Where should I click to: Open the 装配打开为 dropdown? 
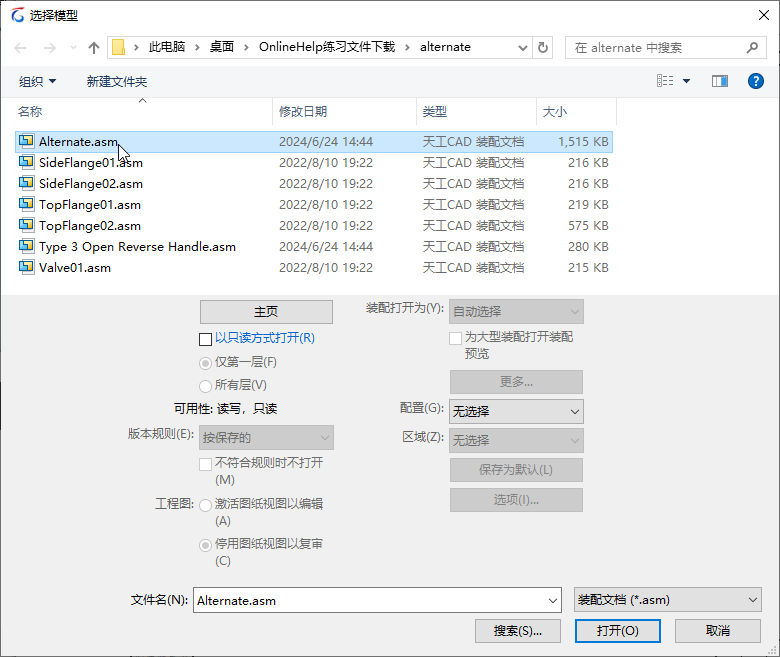click(516, 312)
